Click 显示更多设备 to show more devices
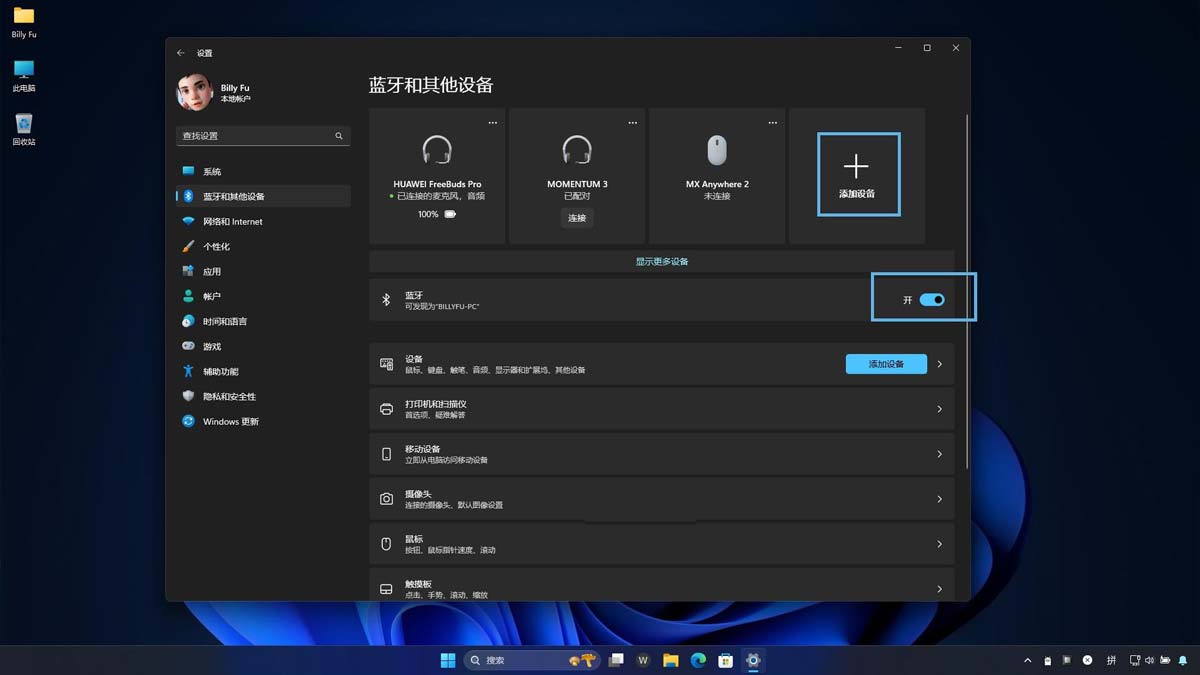The width and height of the screenshot is (1200, 675). tap(660, 260)
